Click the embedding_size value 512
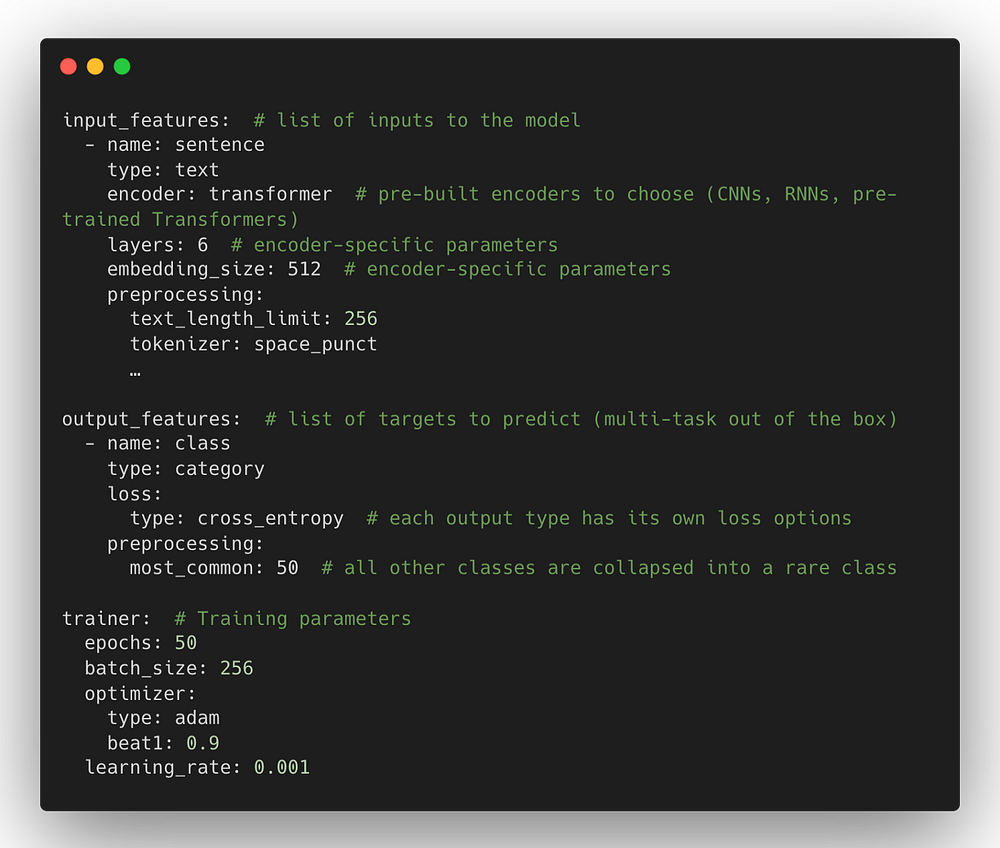 click(304, 269)
